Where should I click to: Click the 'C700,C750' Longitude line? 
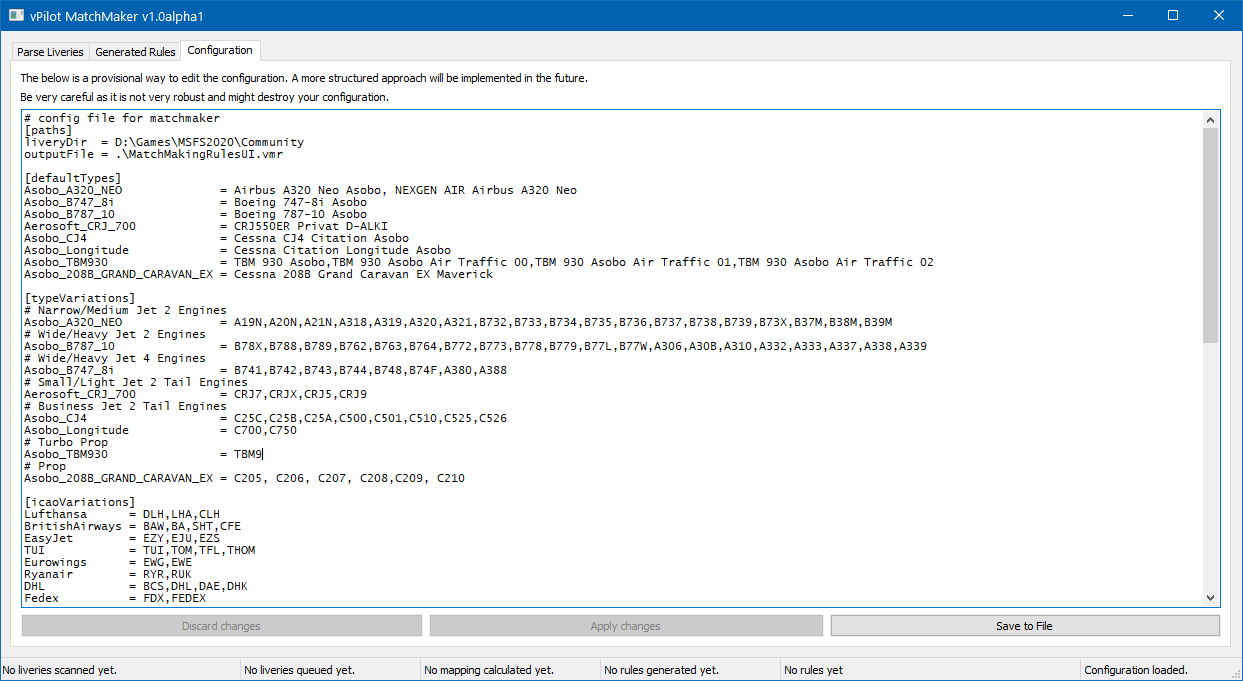pyautogui.click(x=161, y=430)
